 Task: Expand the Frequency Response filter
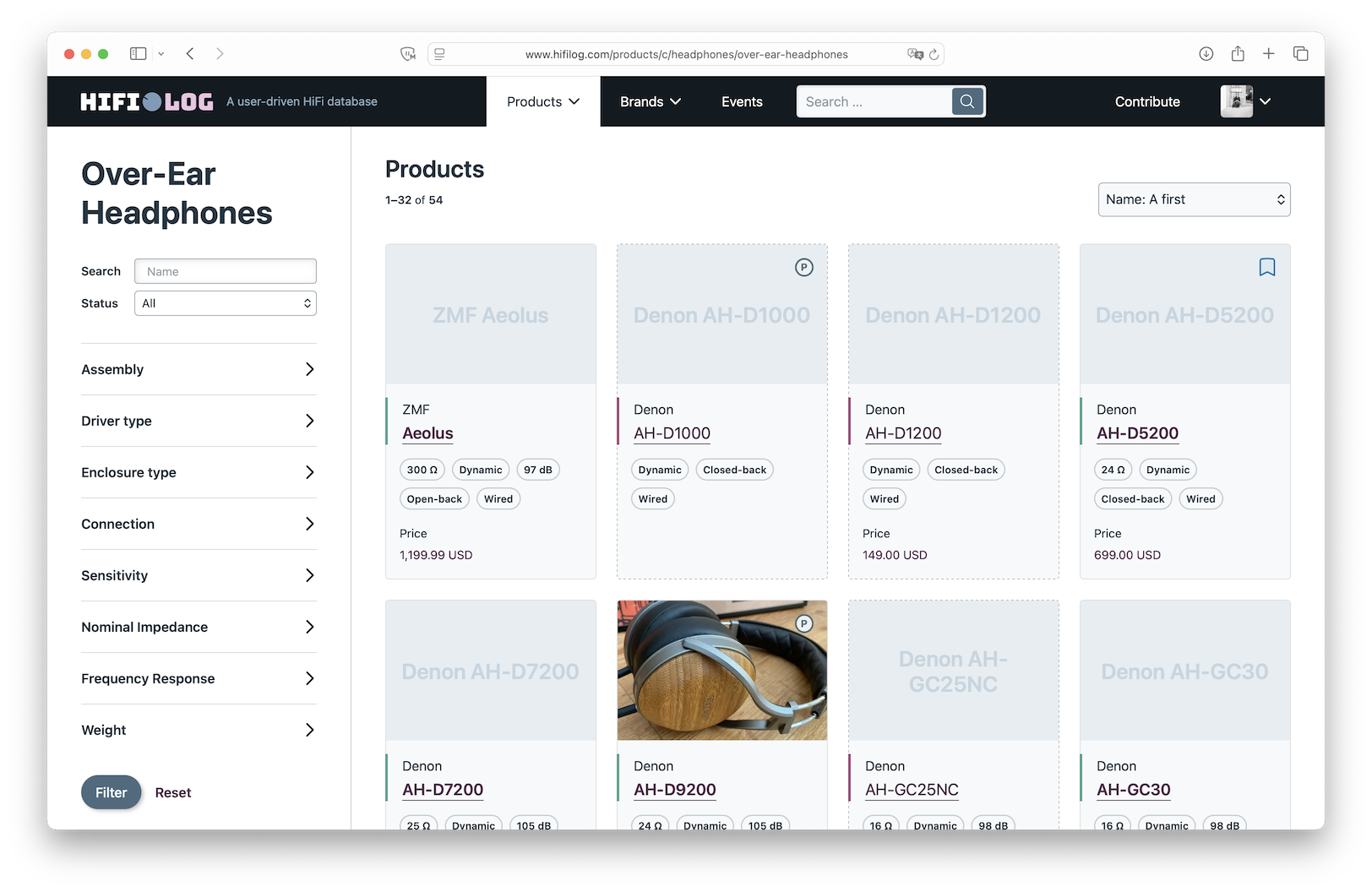(x=199, y=678)
